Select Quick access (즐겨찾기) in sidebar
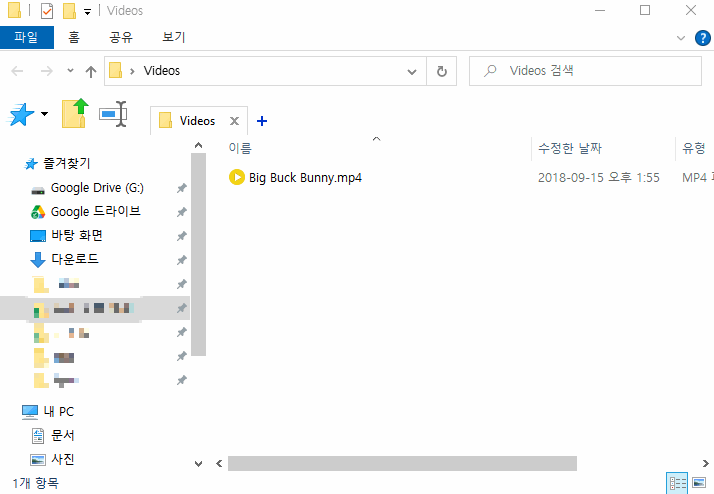Image resolution: width=714 pixels, height=494 pixels. point(66,163)
